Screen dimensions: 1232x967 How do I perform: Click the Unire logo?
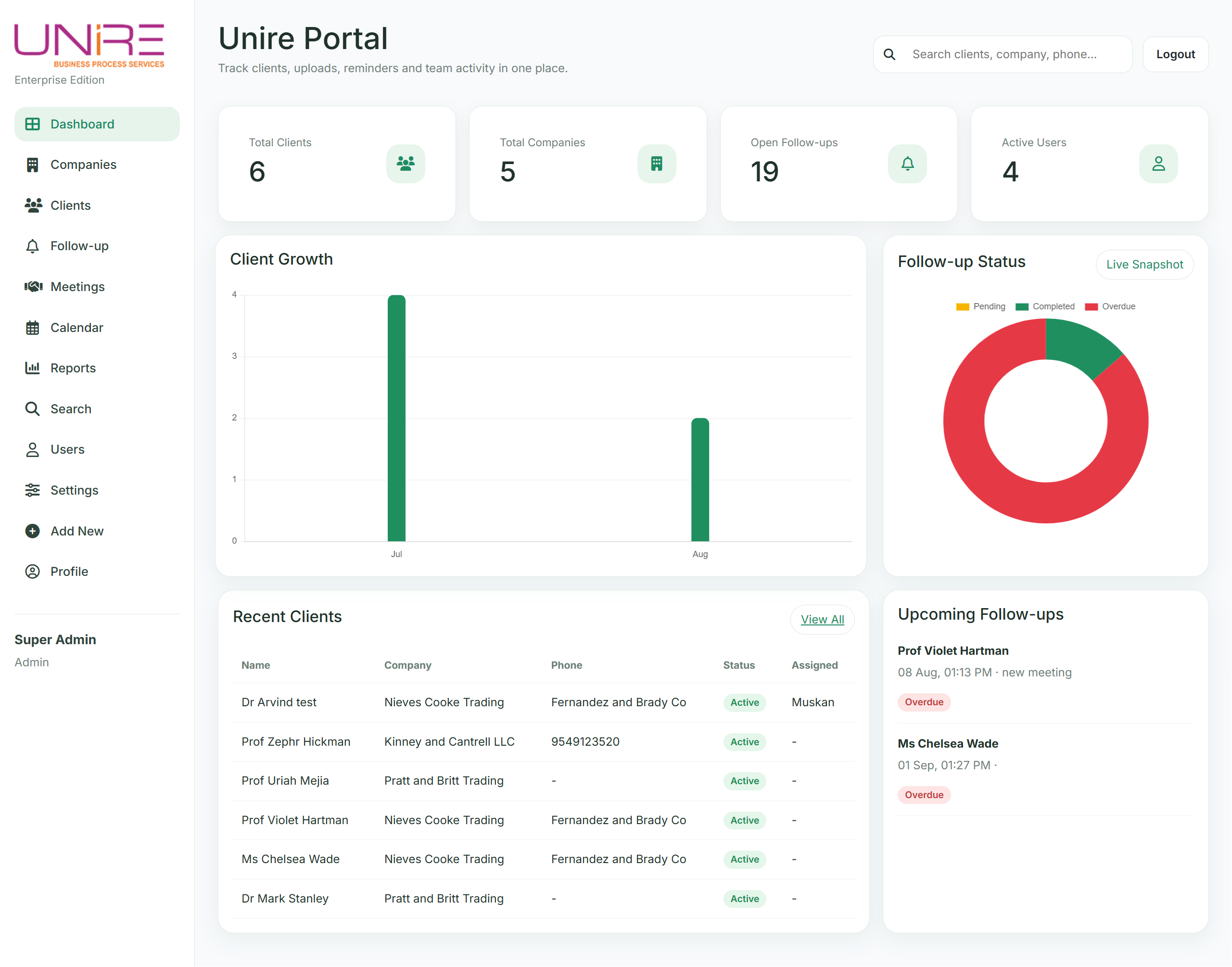point(89,46)
